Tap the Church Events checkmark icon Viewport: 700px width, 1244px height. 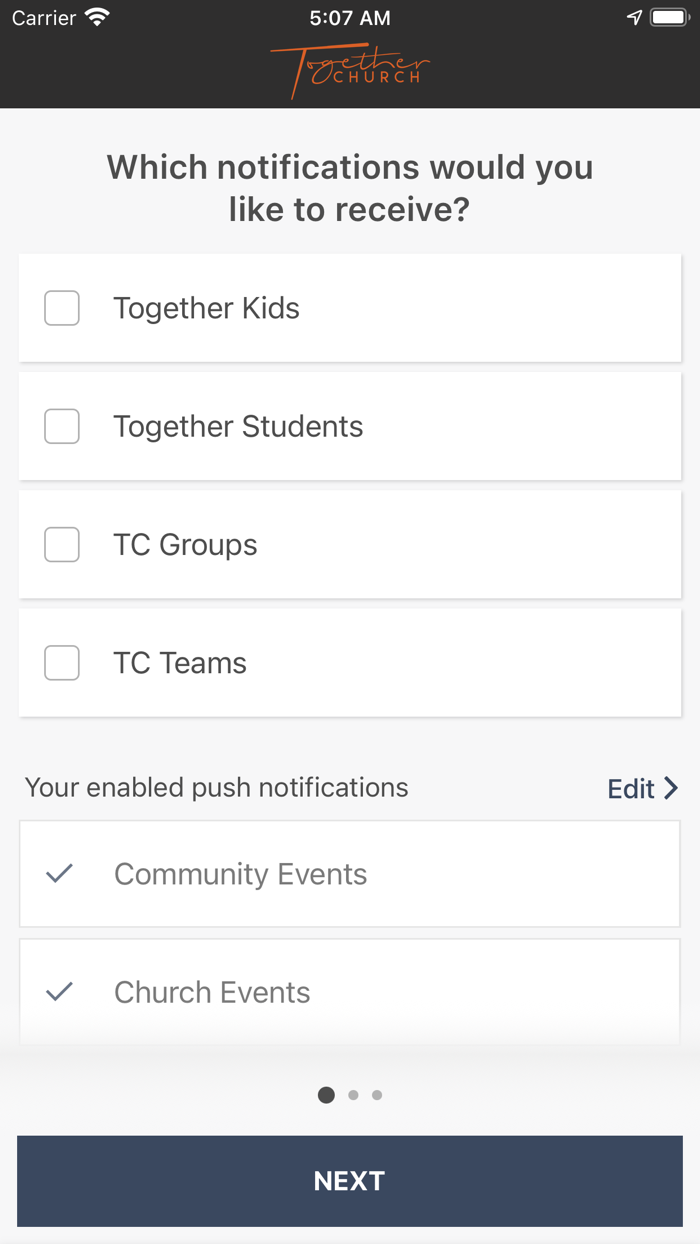coord(60,992)
